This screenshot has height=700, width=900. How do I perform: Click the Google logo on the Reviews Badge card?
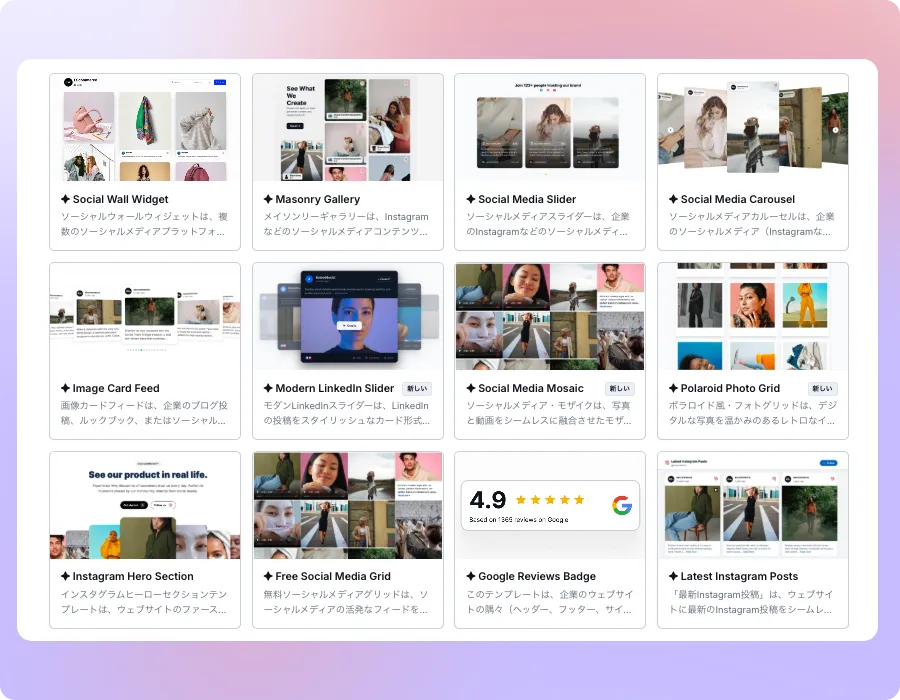pos(623,506)
